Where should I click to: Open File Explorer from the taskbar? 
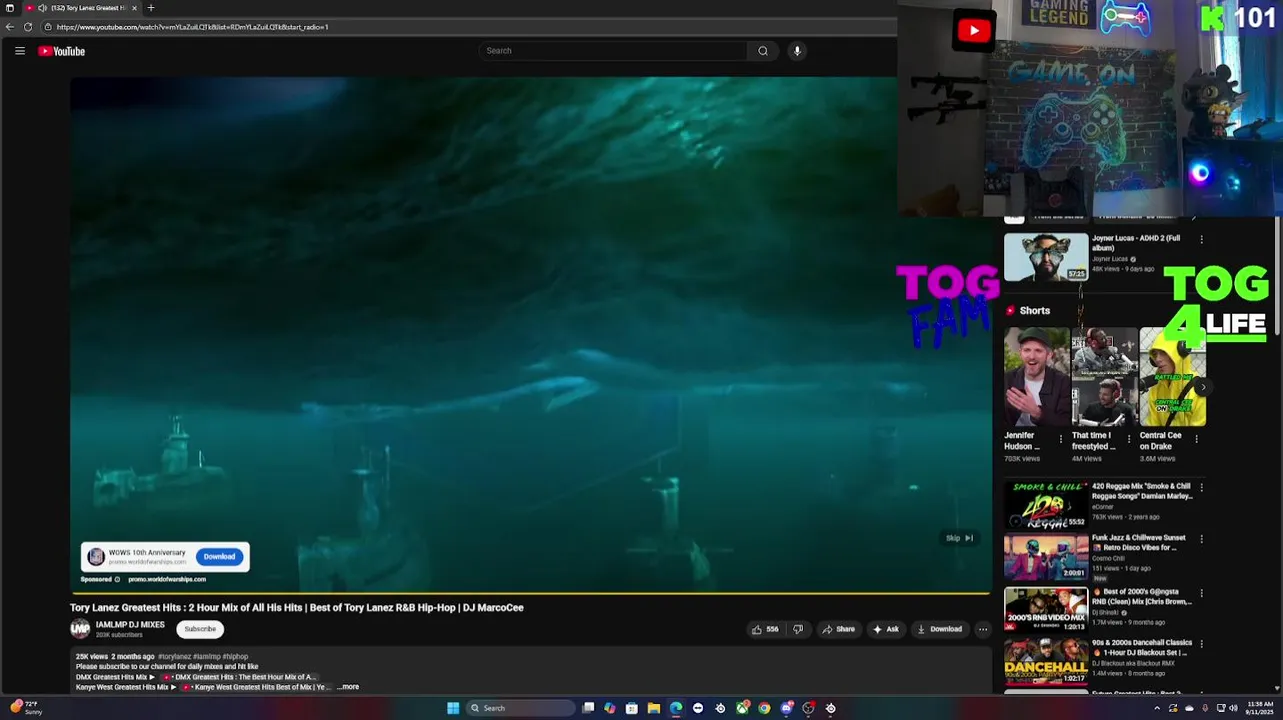point(654,708)
